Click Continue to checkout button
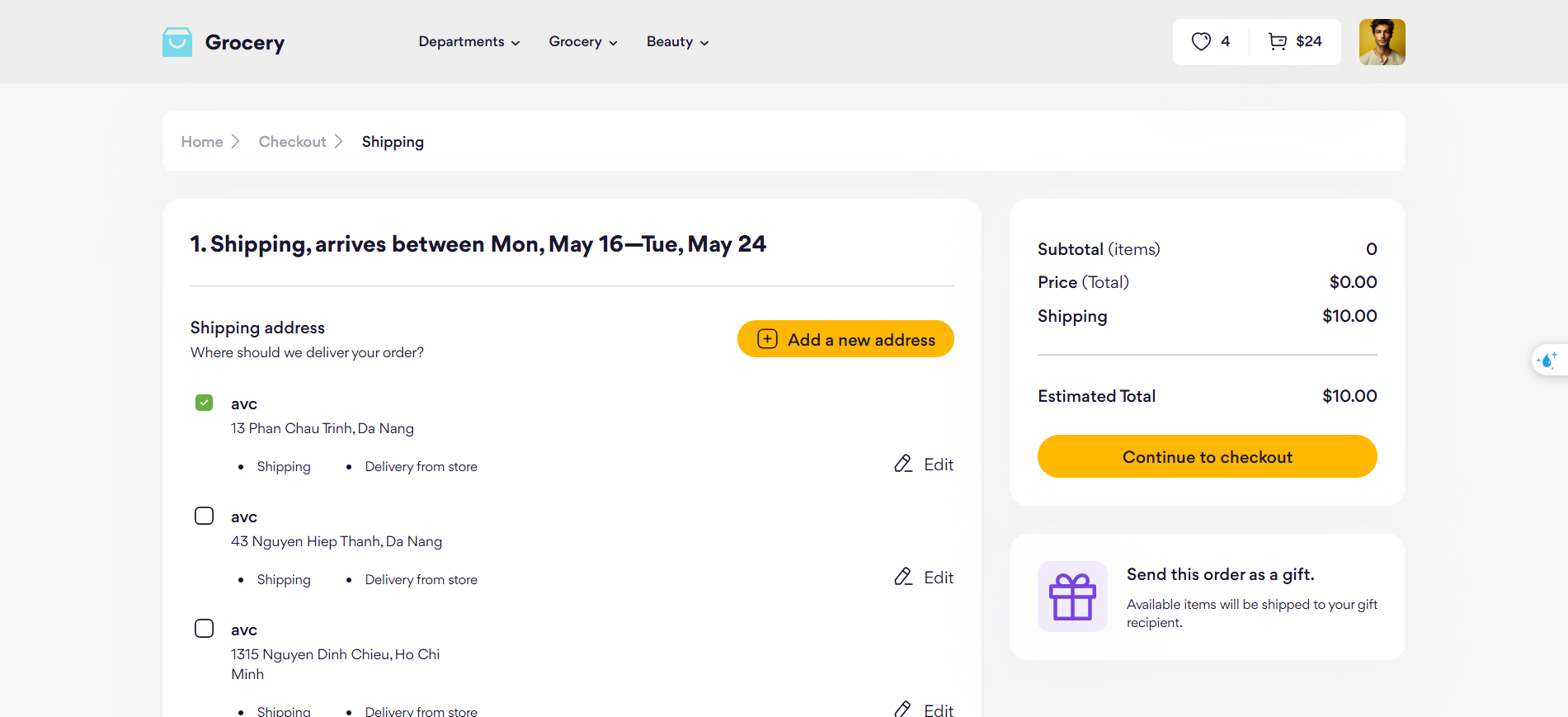The width and height of the screenshot is (1568, 717). pyautogui.click(x=1207, y=456)
